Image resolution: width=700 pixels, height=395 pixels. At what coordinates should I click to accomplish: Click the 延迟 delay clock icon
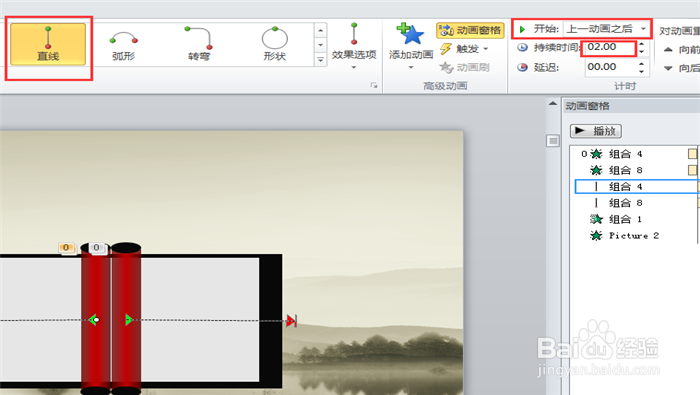click(x=522, y=67)
